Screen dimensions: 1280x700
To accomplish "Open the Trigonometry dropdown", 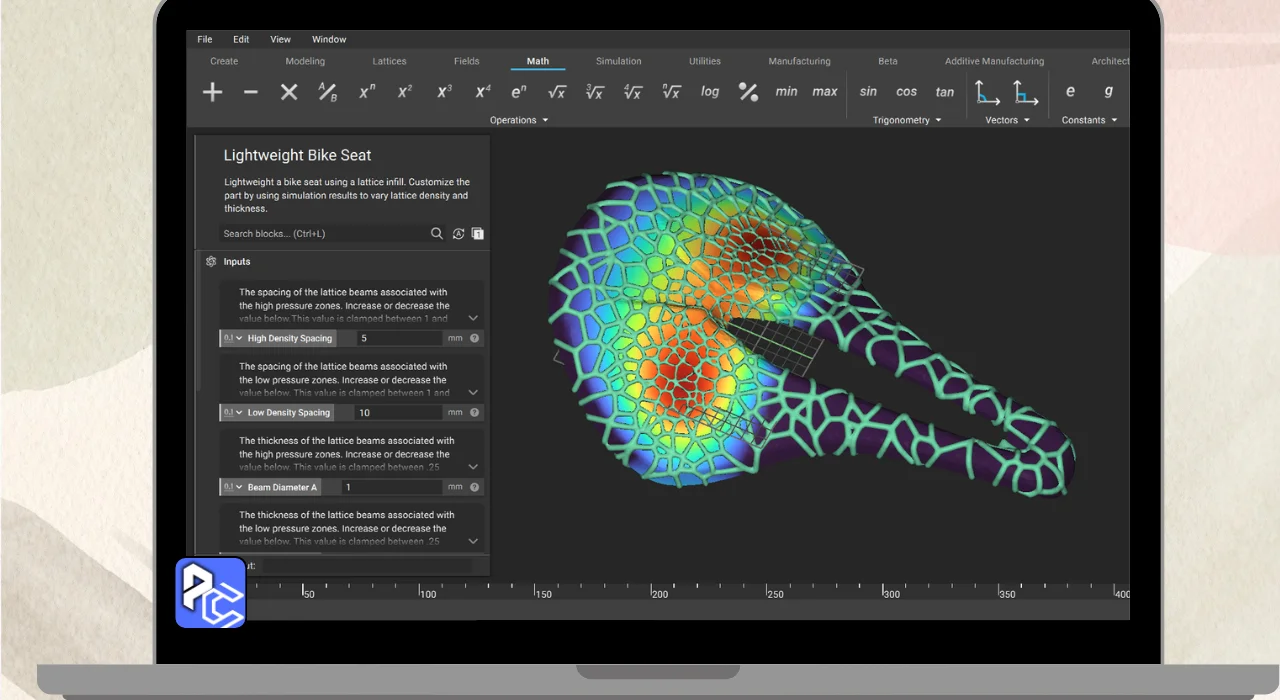I will (x=907, y=120).
